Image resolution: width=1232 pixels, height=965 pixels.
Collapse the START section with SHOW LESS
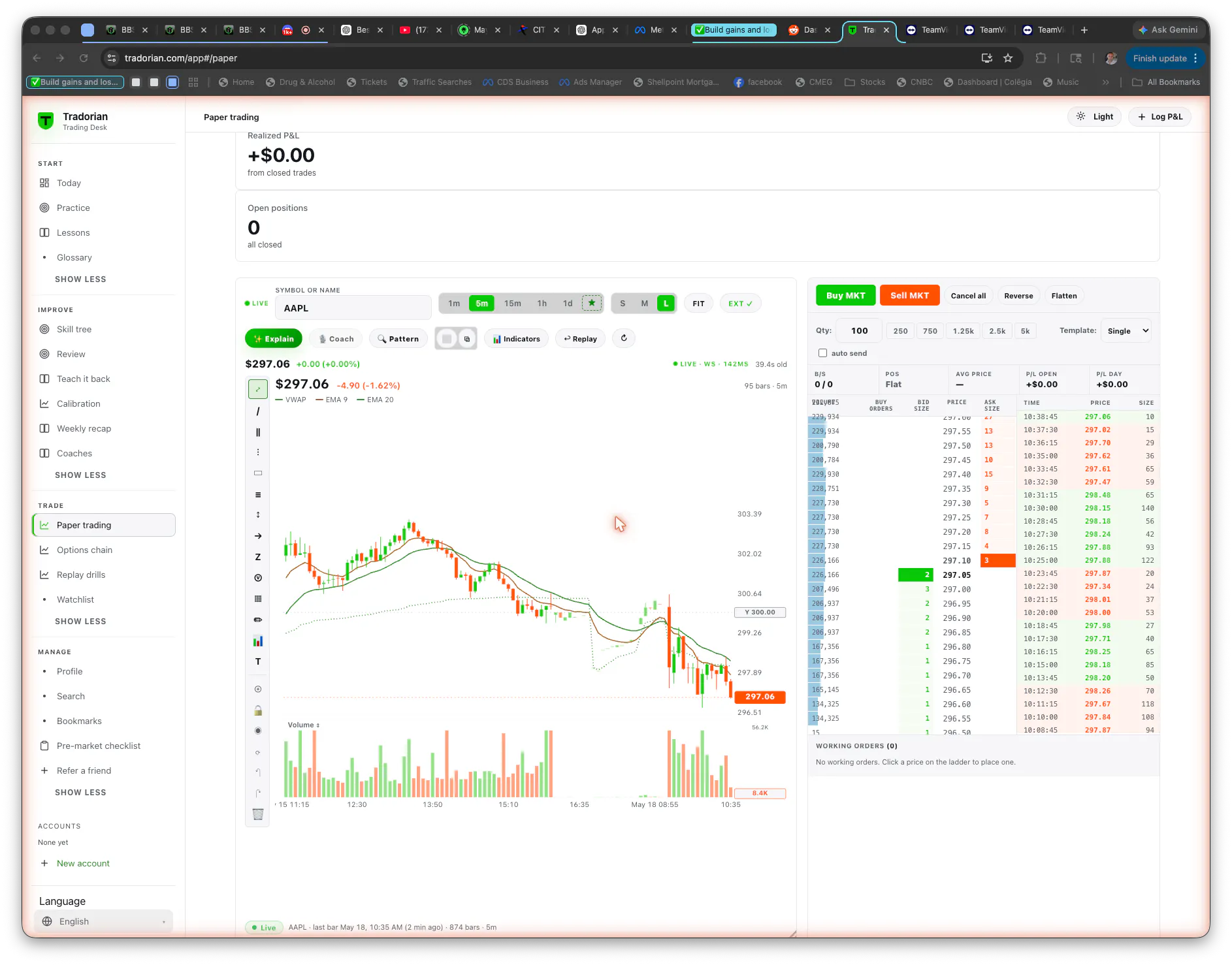point(80,279)
